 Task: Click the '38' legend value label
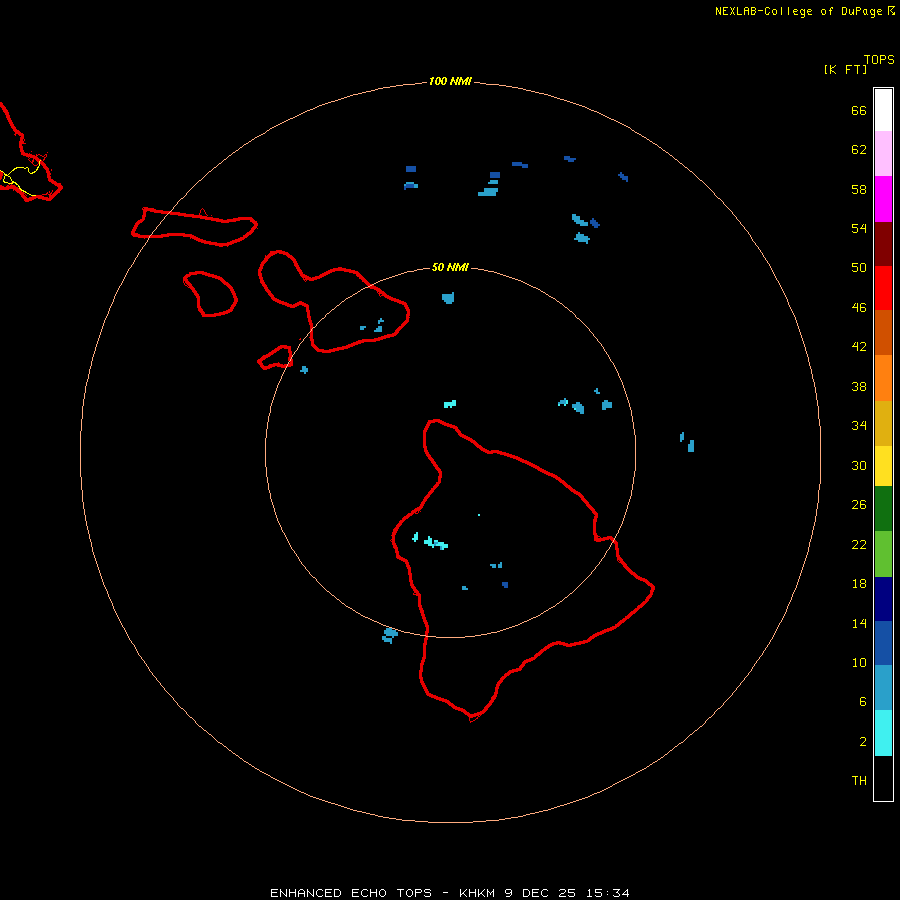(x=859, y=386)
